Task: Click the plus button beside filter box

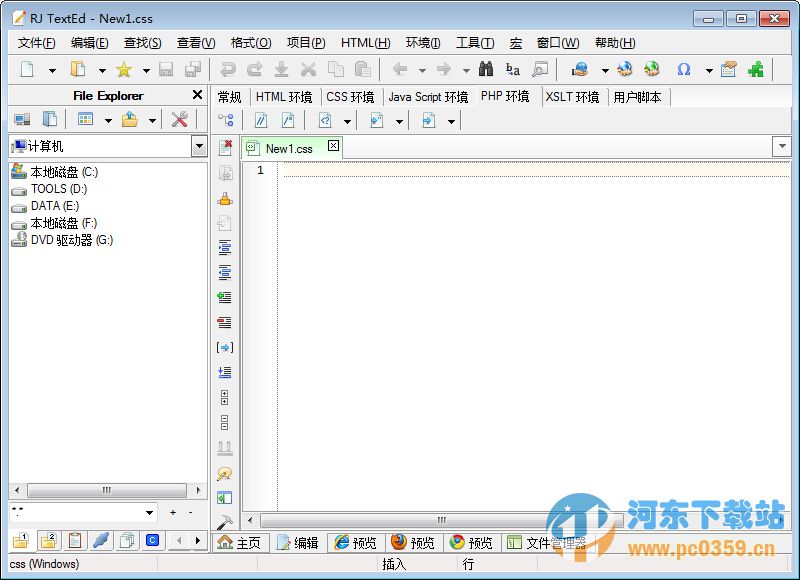Action: (173, 513)
